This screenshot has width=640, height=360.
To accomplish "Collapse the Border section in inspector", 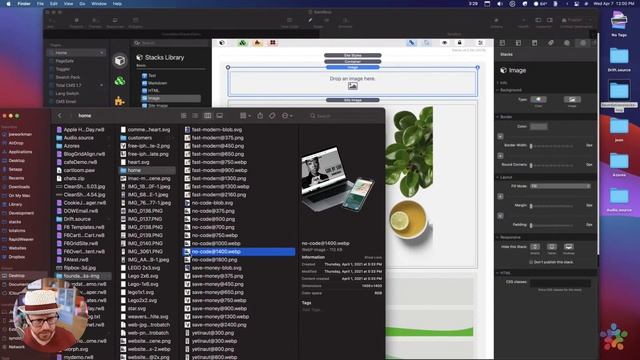I will tap(498, 117).
